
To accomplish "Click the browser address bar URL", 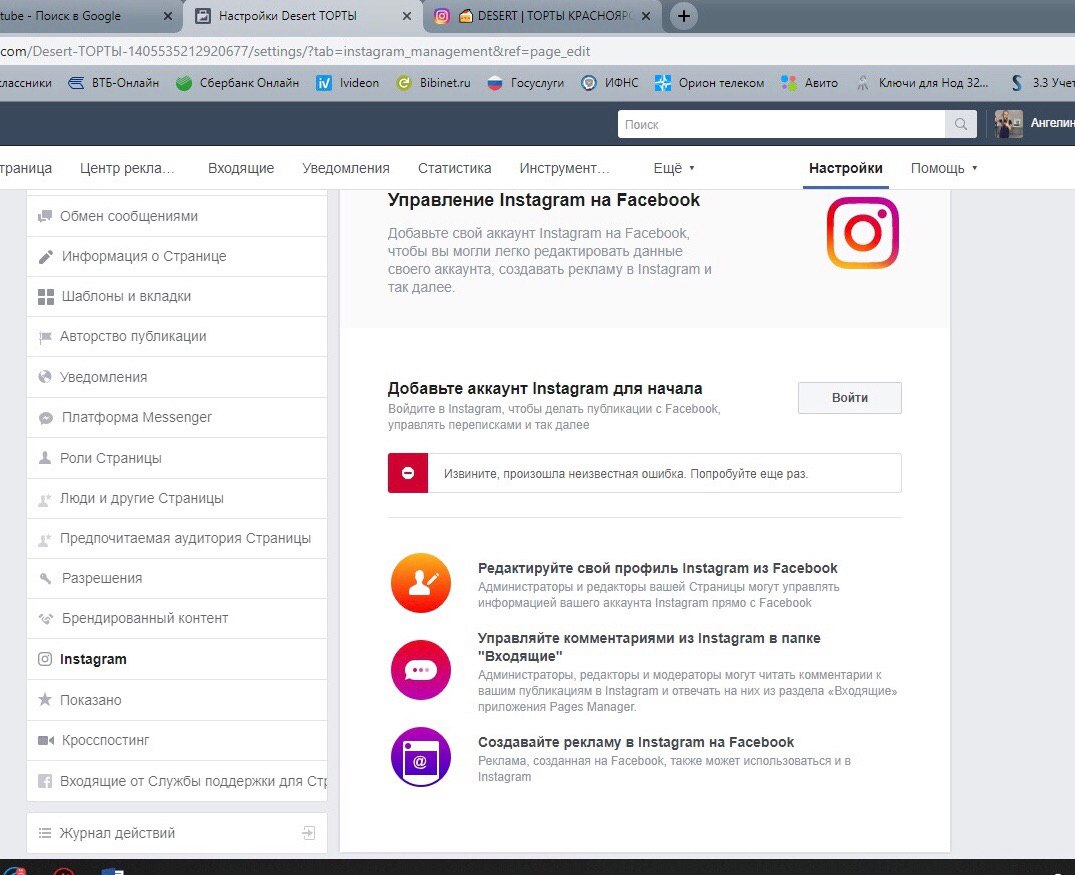I will pyautogui.click(x=295, y=51).
